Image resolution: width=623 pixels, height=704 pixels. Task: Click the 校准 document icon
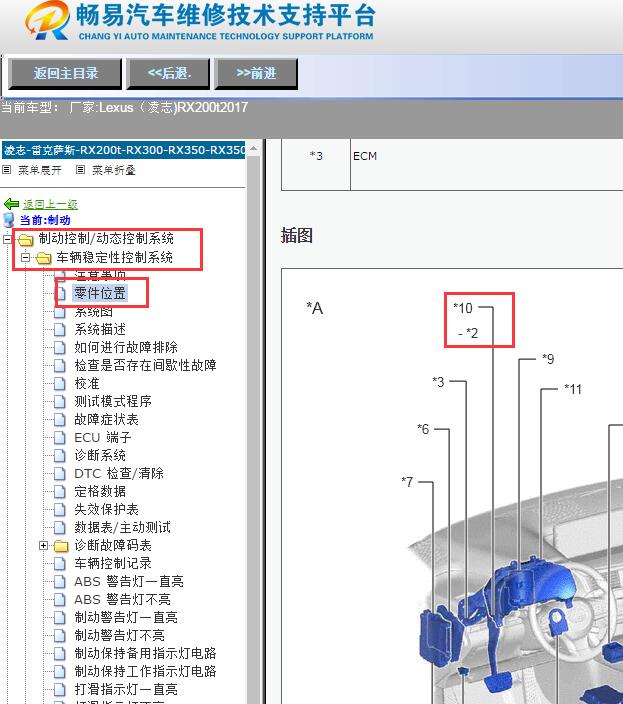tap(60, 383)
